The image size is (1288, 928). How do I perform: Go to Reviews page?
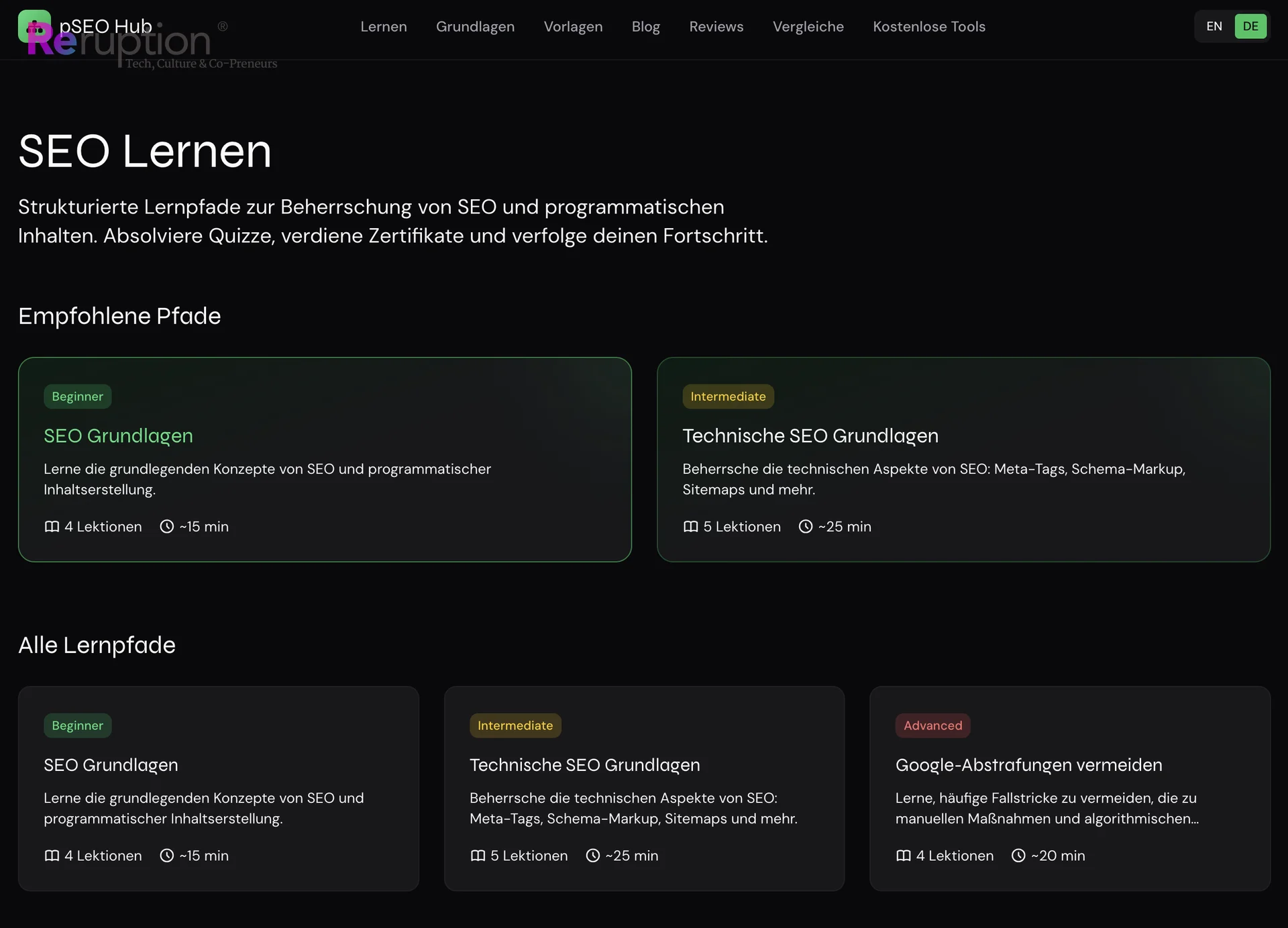pyautogui.click(x=716, y=26)
